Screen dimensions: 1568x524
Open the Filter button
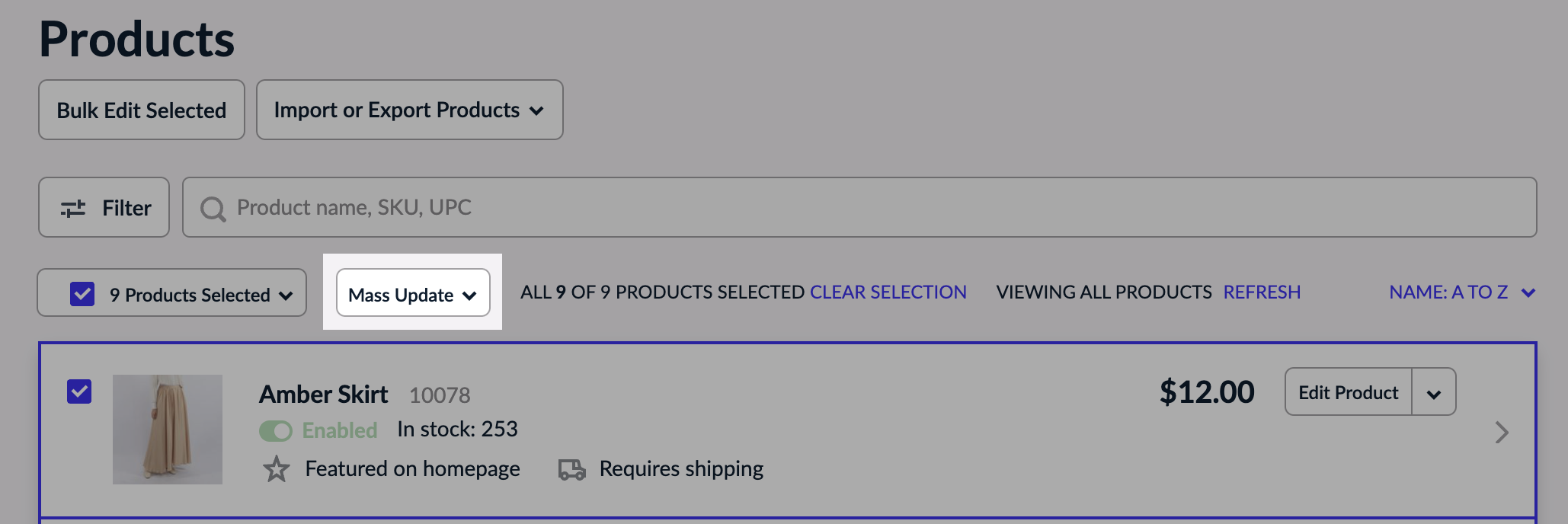(104, 208)
